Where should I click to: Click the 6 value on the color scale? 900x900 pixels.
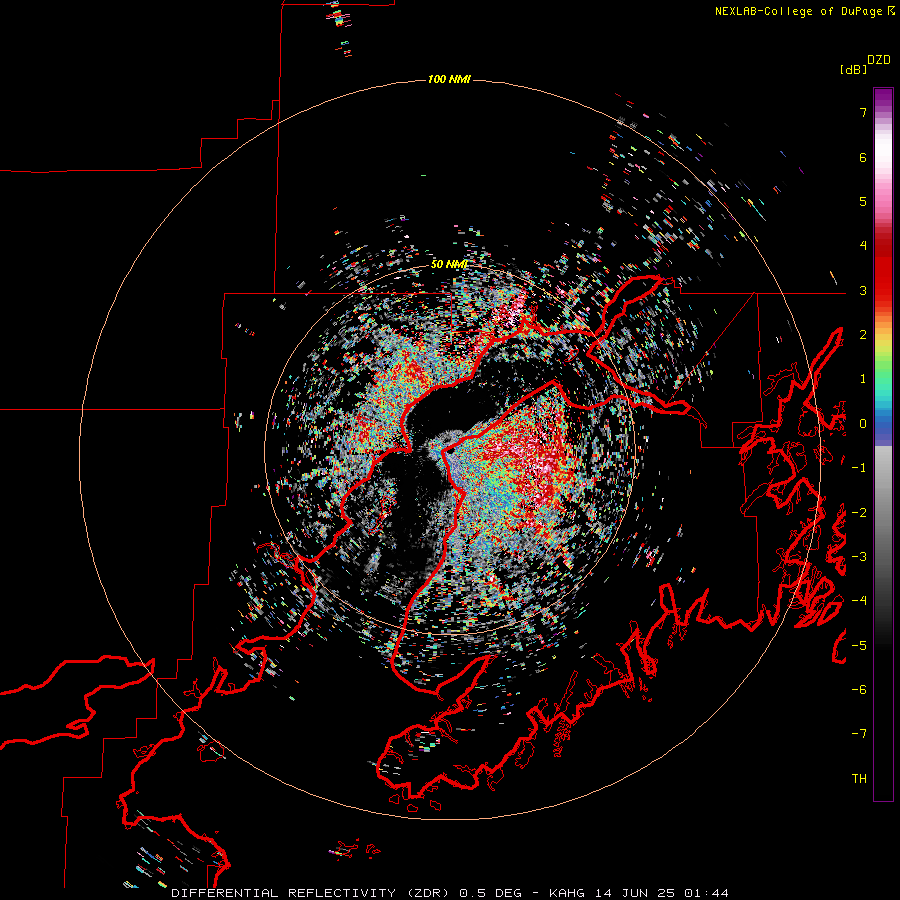click(x=863, y=157)
